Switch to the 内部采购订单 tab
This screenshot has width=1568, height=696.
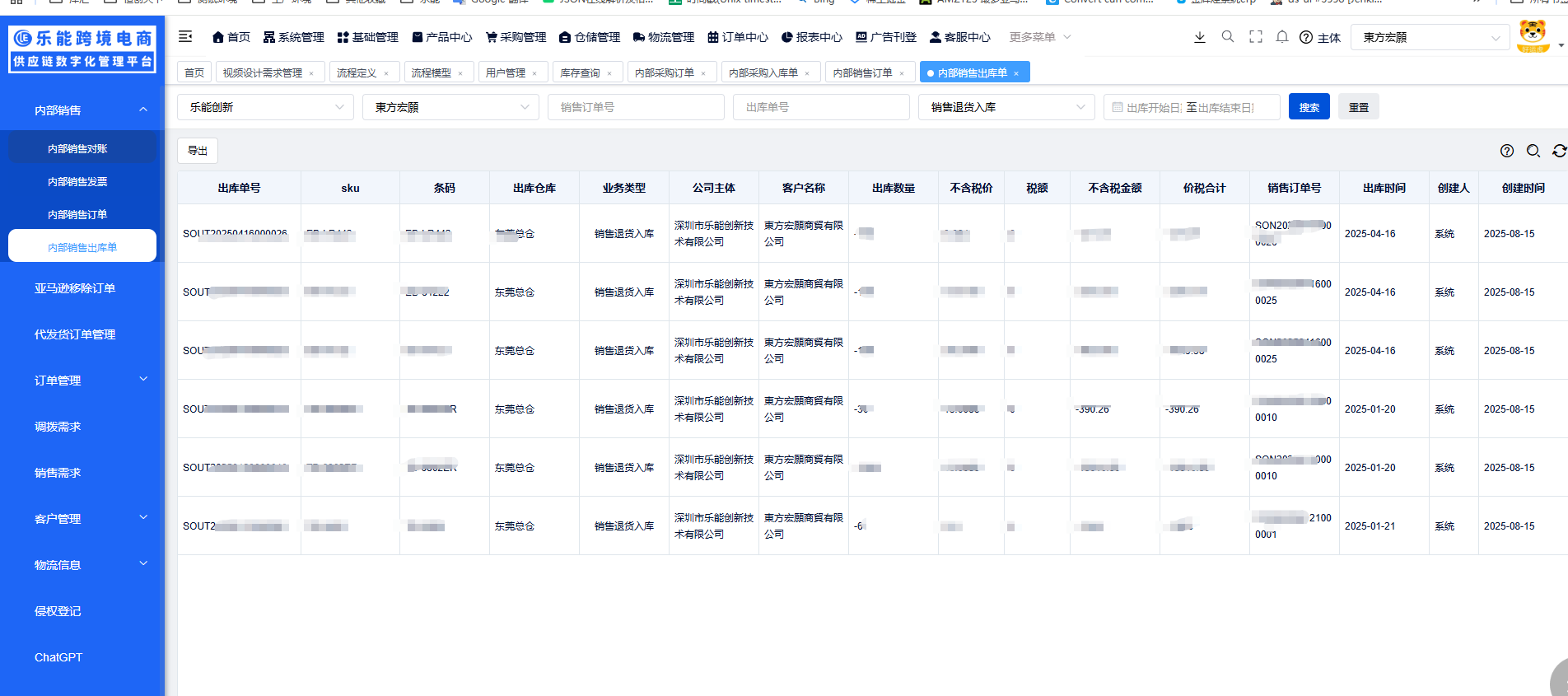[x=665, y=72]
